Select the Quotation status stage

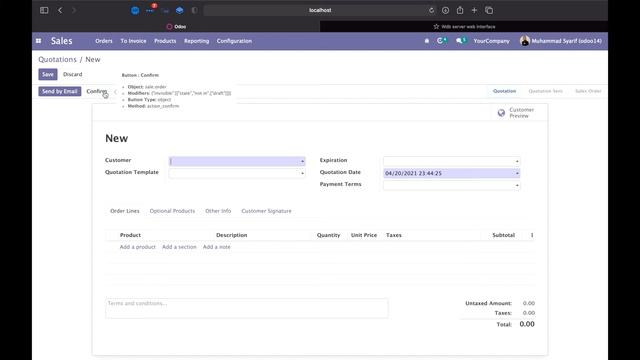pos(504,91)
